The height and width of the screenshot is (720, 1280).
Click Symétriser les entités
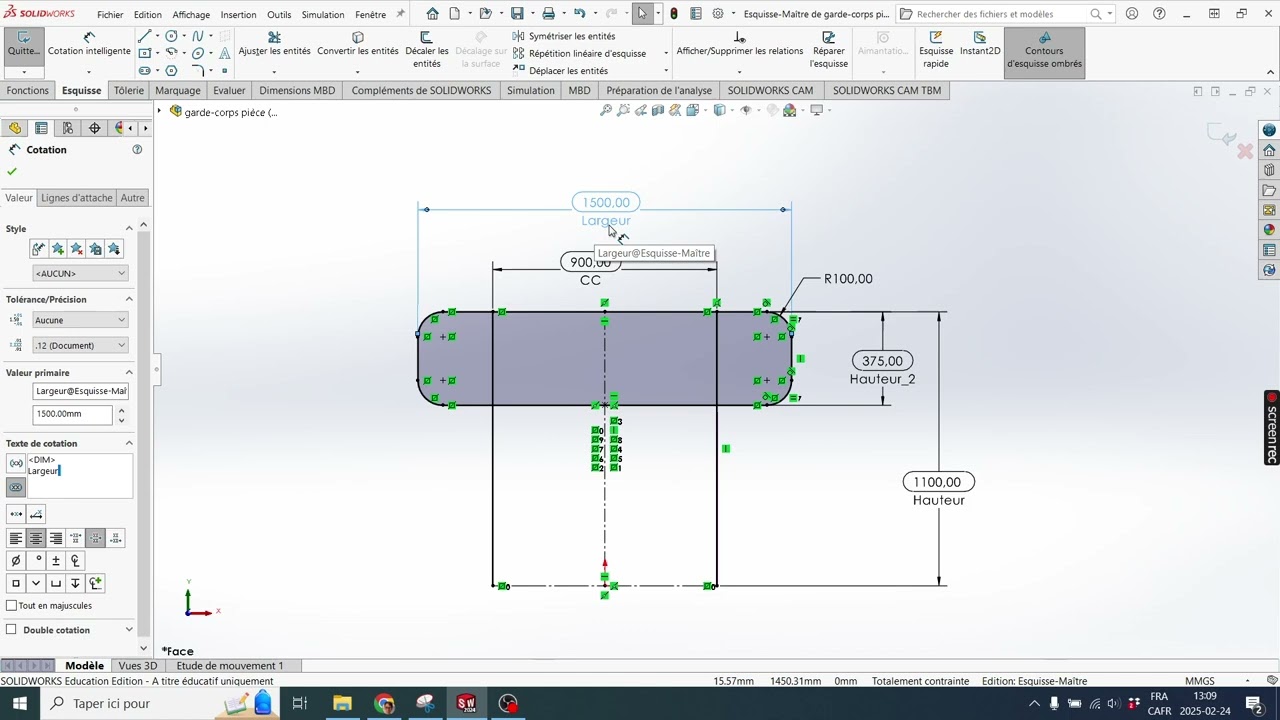pos(563,36)
